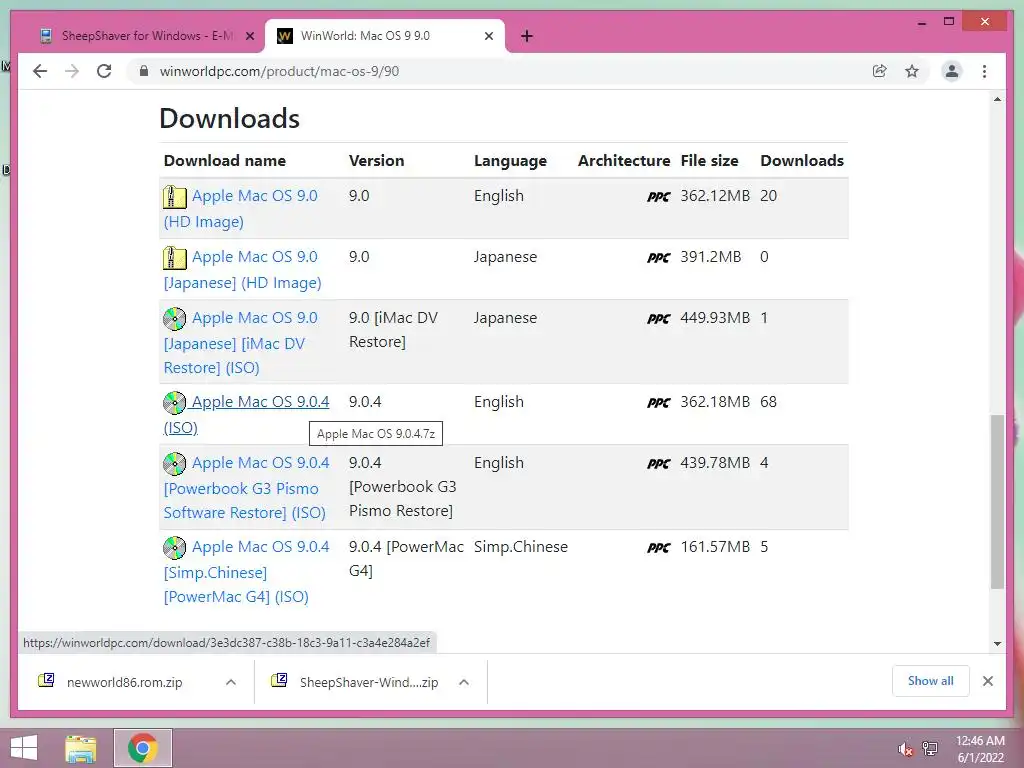Select the WinWorld: Mac OS 9 9.0 tab
The image size is (1024, 768).
point(385,36)
